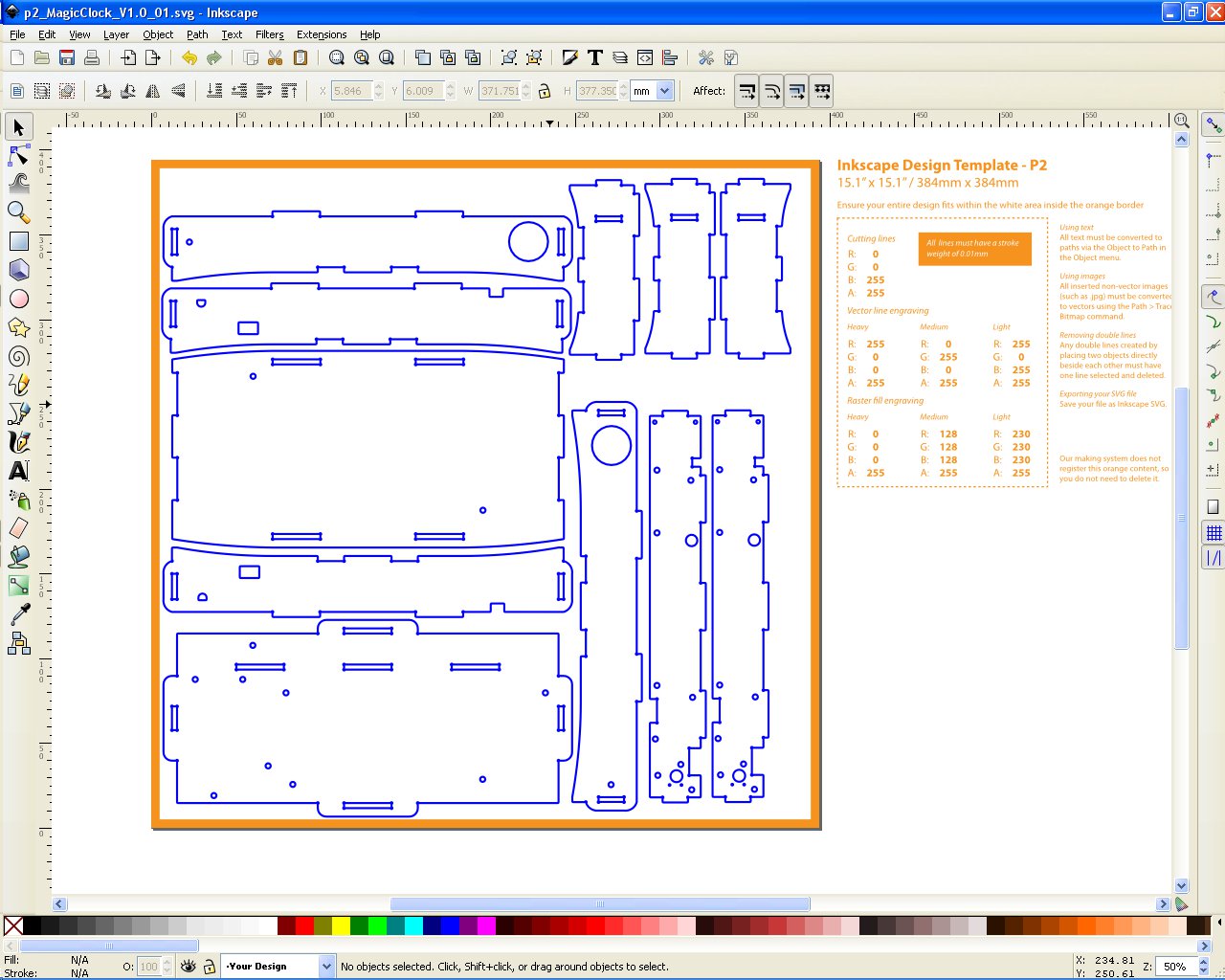Select the Star shapes tool
Viewport: 1225px width, 980px height.
(x=17, y=327)
